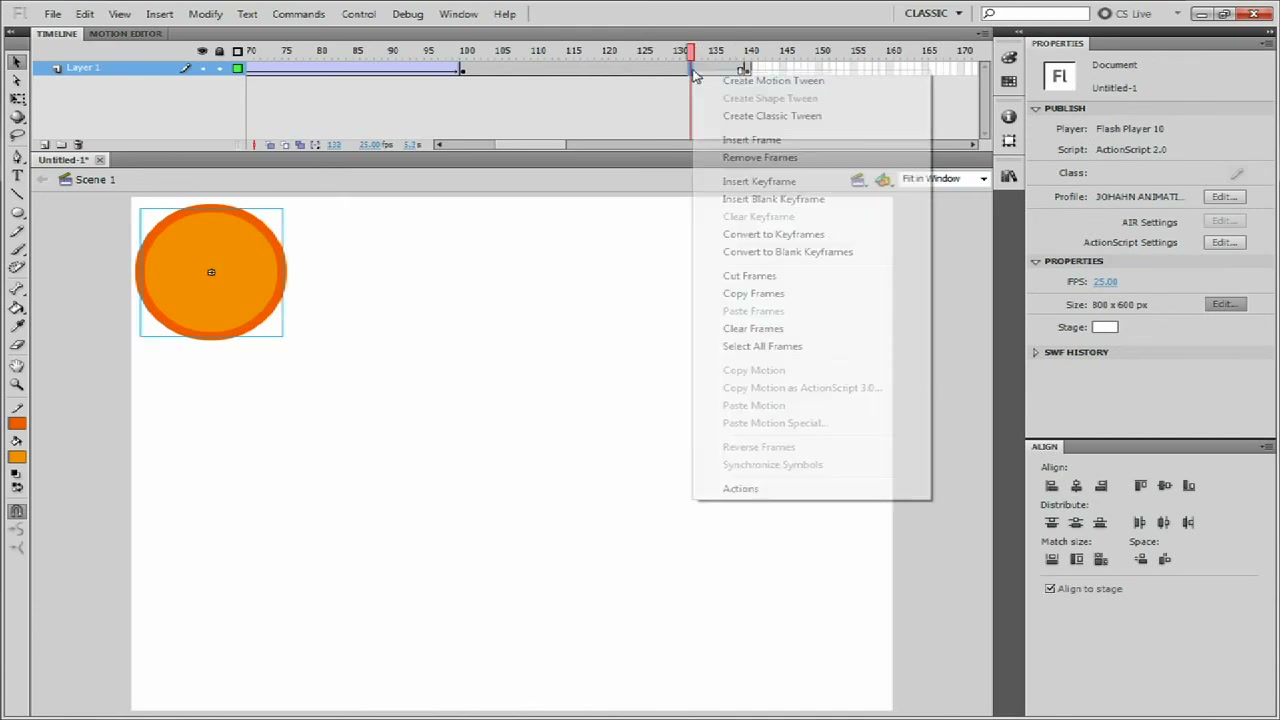The height and width of the screenshot is (720, 1280).
Task: Expand the SWF HISTORY section
Action: tap(1036, 352)
